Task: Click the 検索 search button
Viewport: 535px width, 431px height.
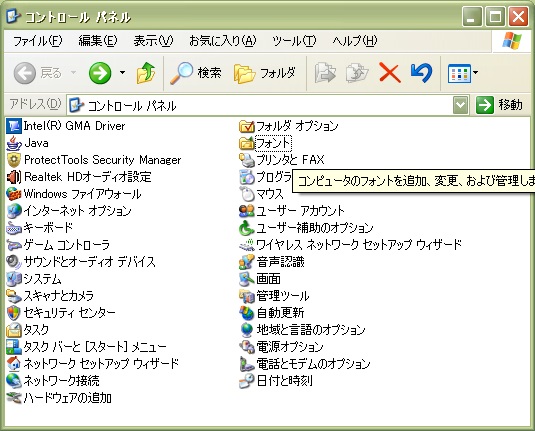Action: [x=196, y=73]
